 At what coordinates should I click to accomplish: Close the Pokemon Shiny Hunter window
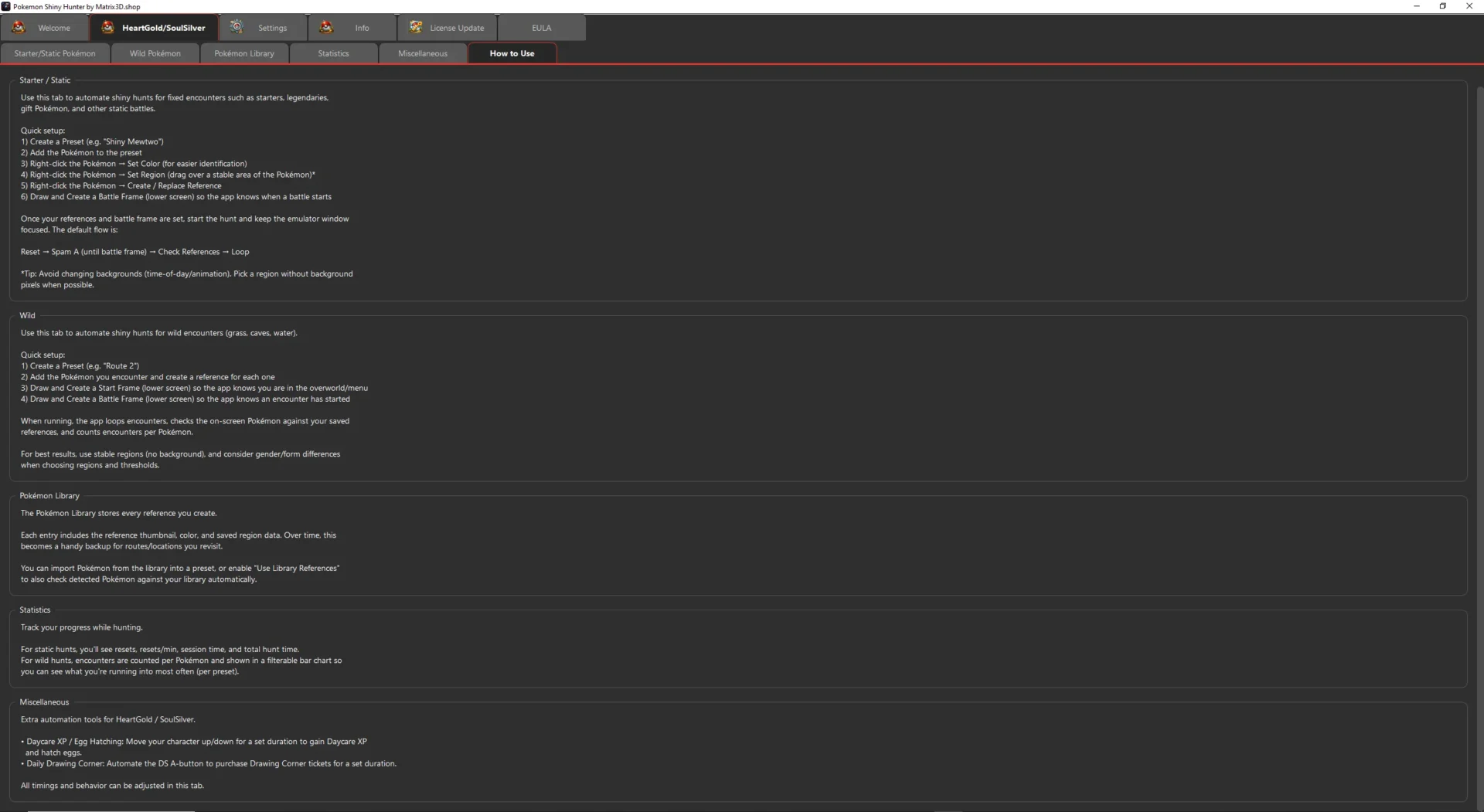1469,6
